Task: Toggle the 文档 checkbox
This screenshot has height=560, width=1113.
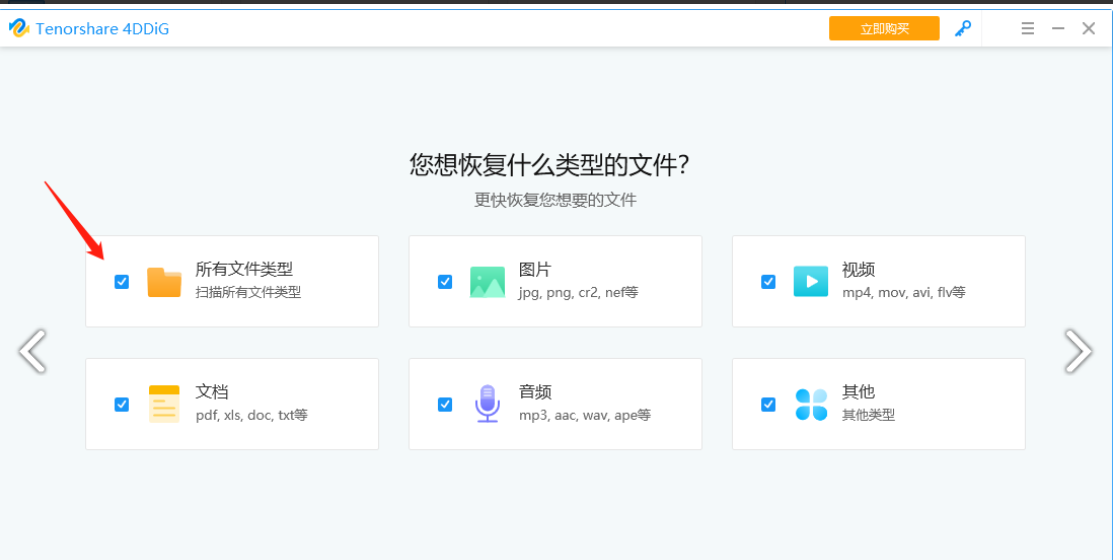Action: pos(122,405)
